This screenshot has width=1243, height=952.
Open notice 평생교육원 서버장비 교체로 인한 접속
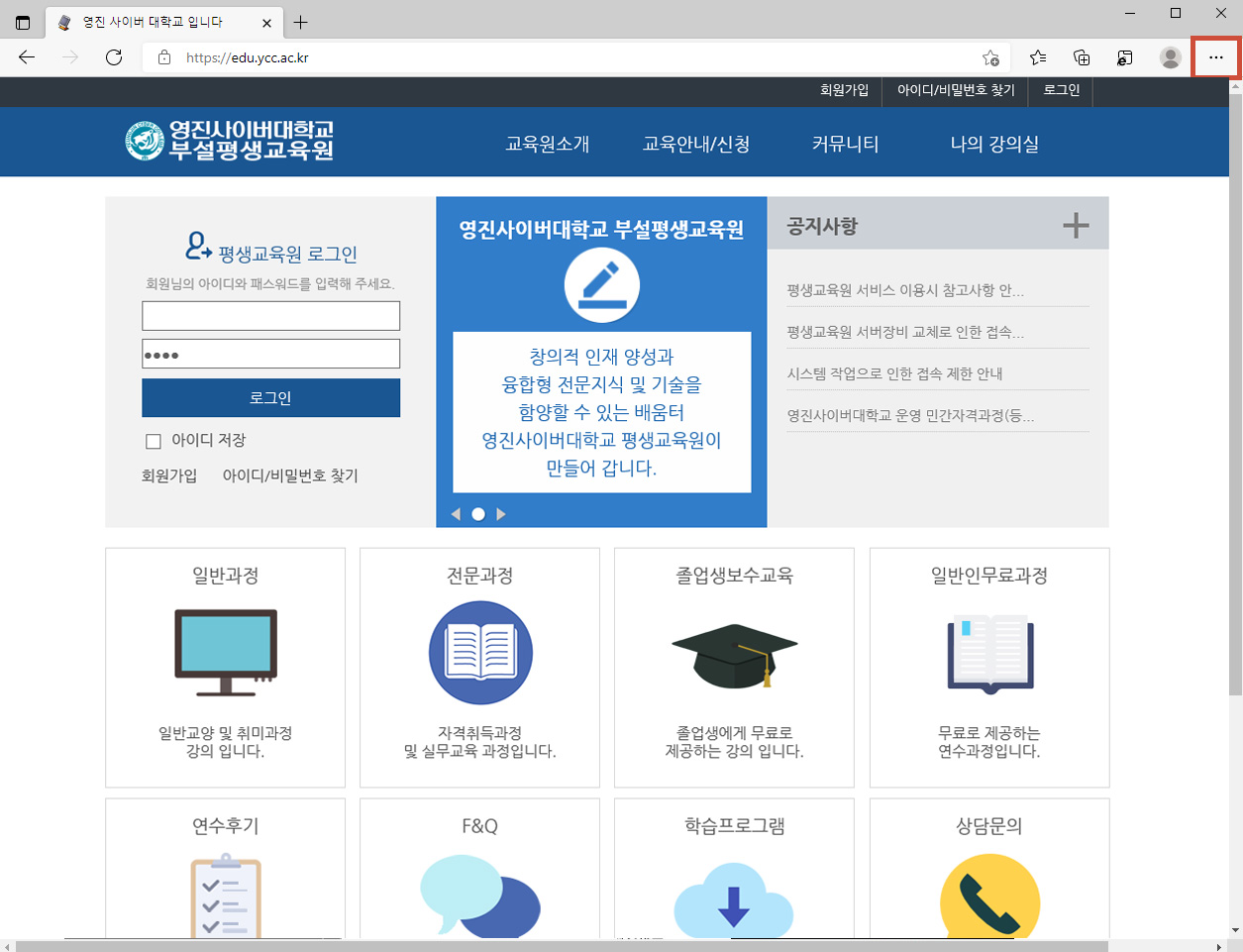pyautogui.click(x=905, y=332)
